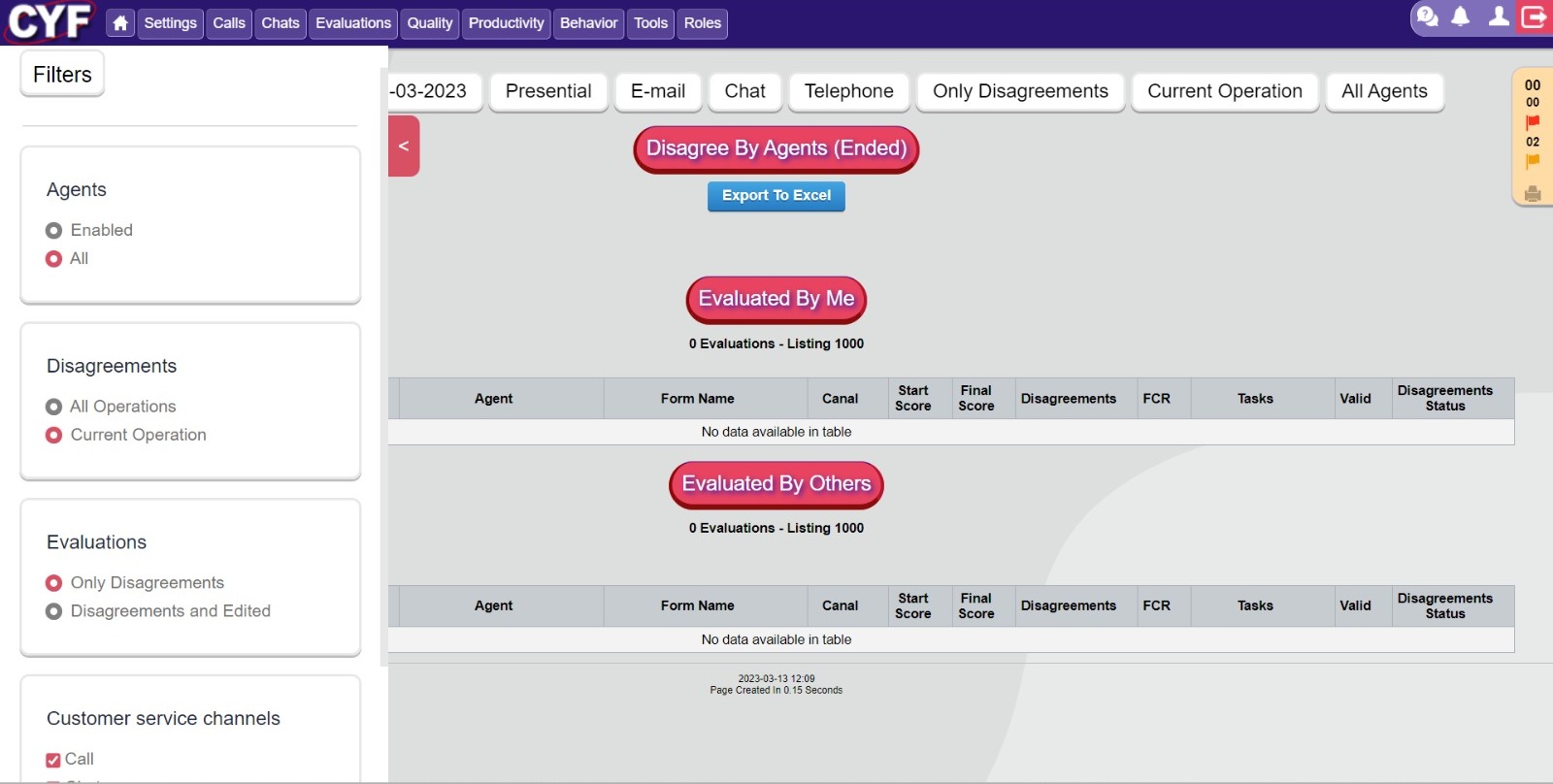
Task: Click the Export To Excel button
Action: click(776, 195)
